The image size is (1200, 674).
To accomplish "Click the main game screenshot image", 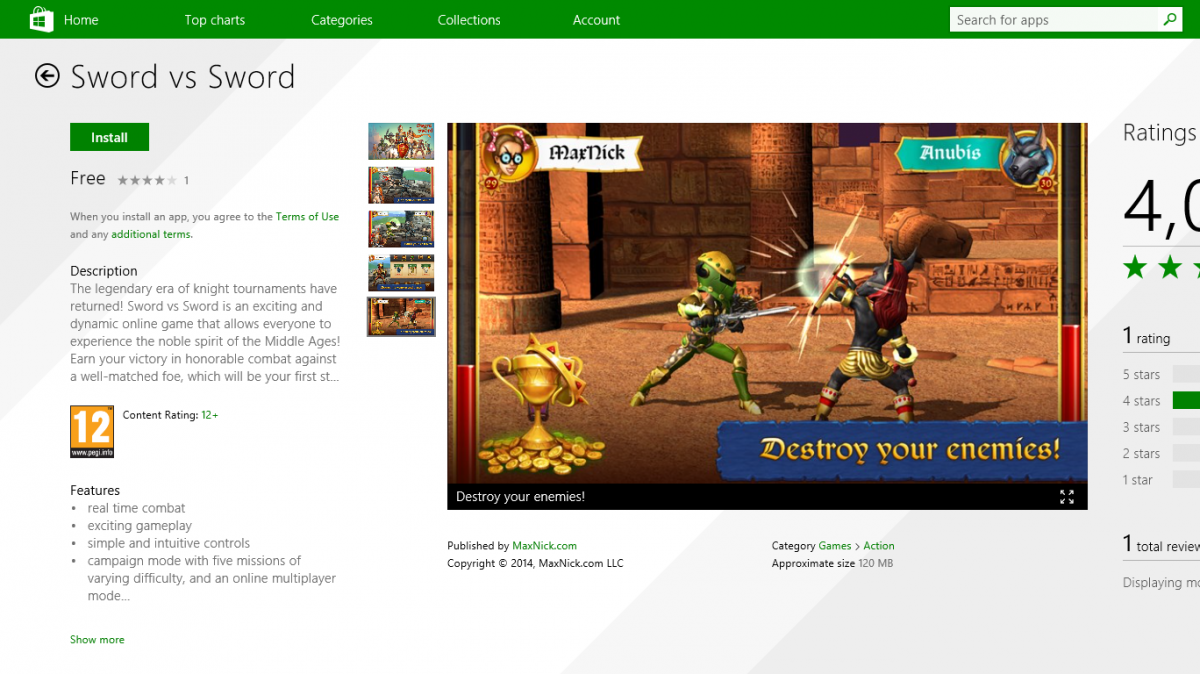I will coord(767,303).
